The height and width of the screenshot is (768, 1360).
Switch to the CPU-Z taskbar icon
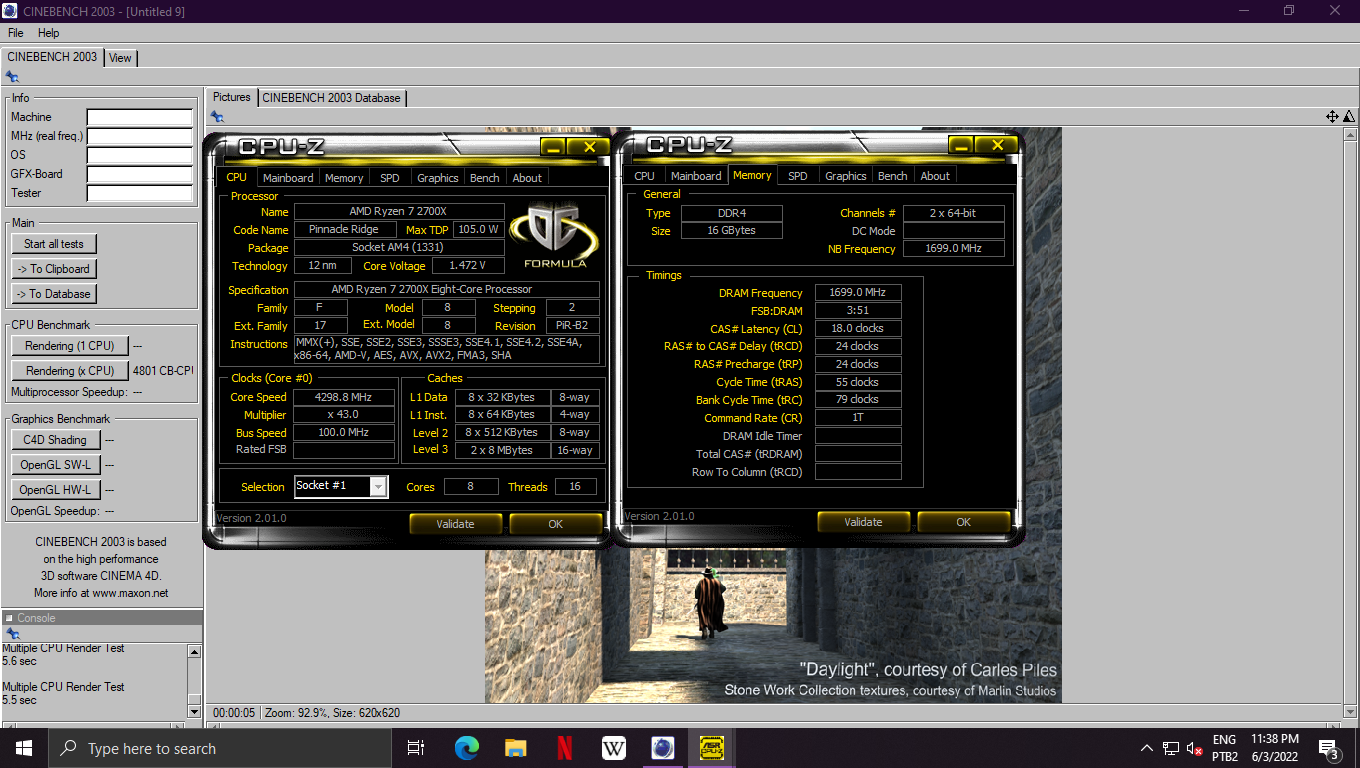tap(711, 748)
